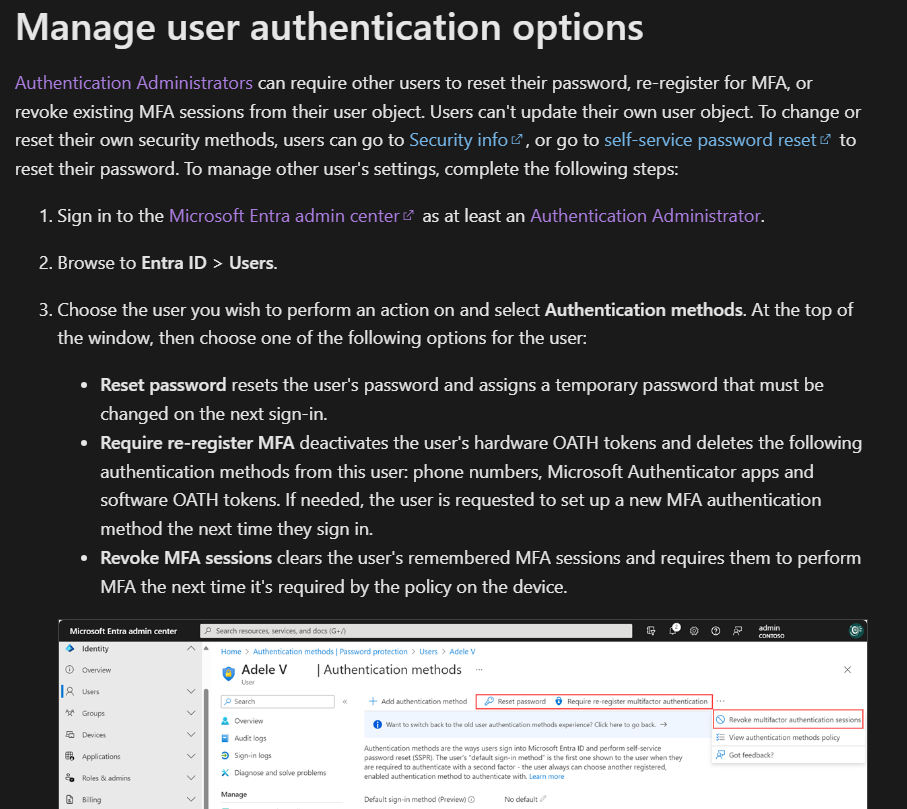
Task: Expand the Devices chevron in sidebar
Action: coord(191,734)
